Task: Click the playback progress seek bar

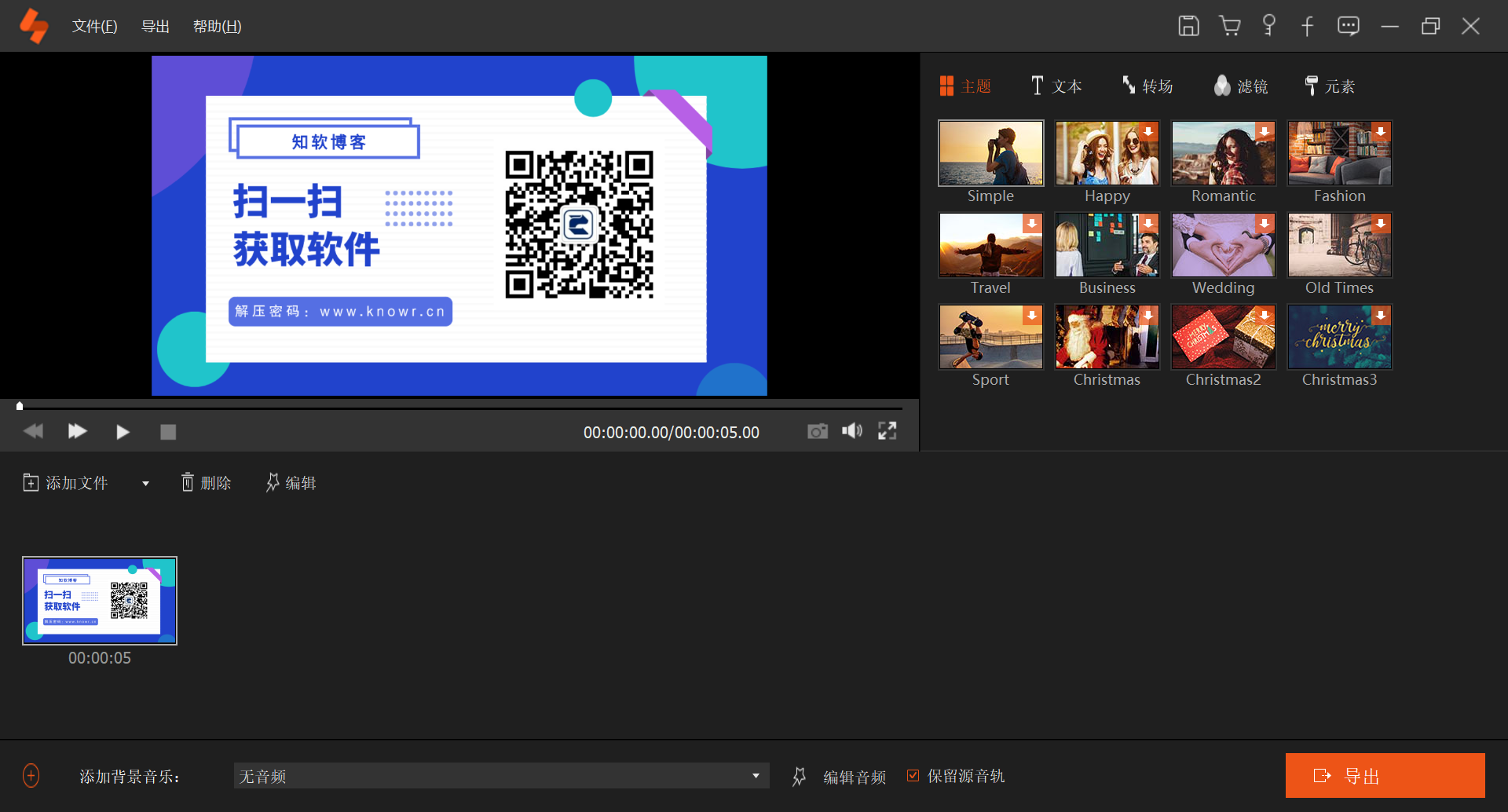Action: [x=459, y=408]
